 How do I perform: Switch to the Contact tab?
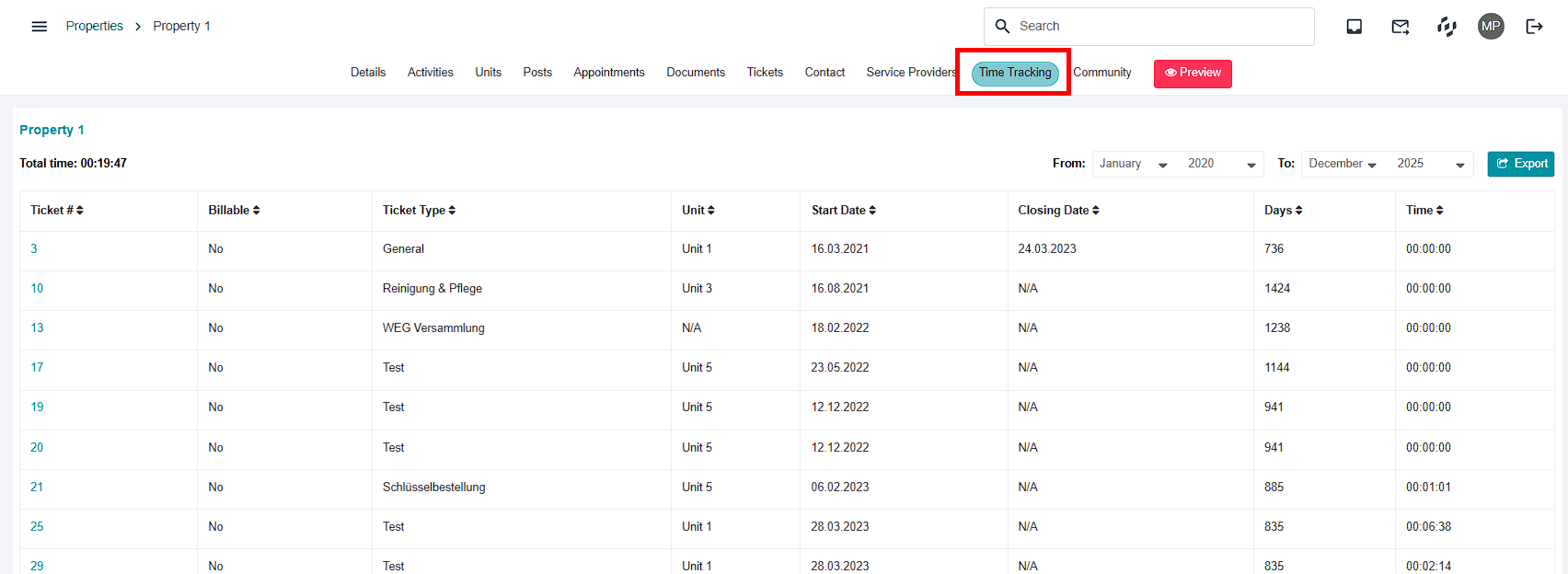[824, 73]
